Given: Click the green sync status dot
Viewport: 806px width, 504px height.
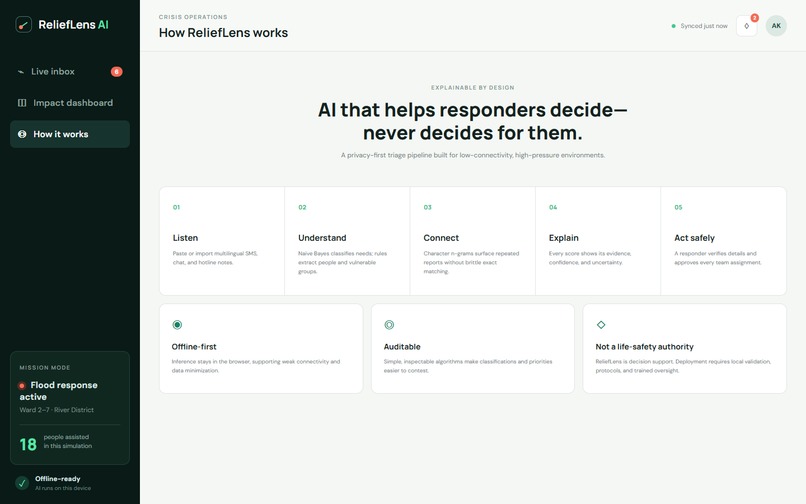Looking at the screenshot, I should 673,26.
